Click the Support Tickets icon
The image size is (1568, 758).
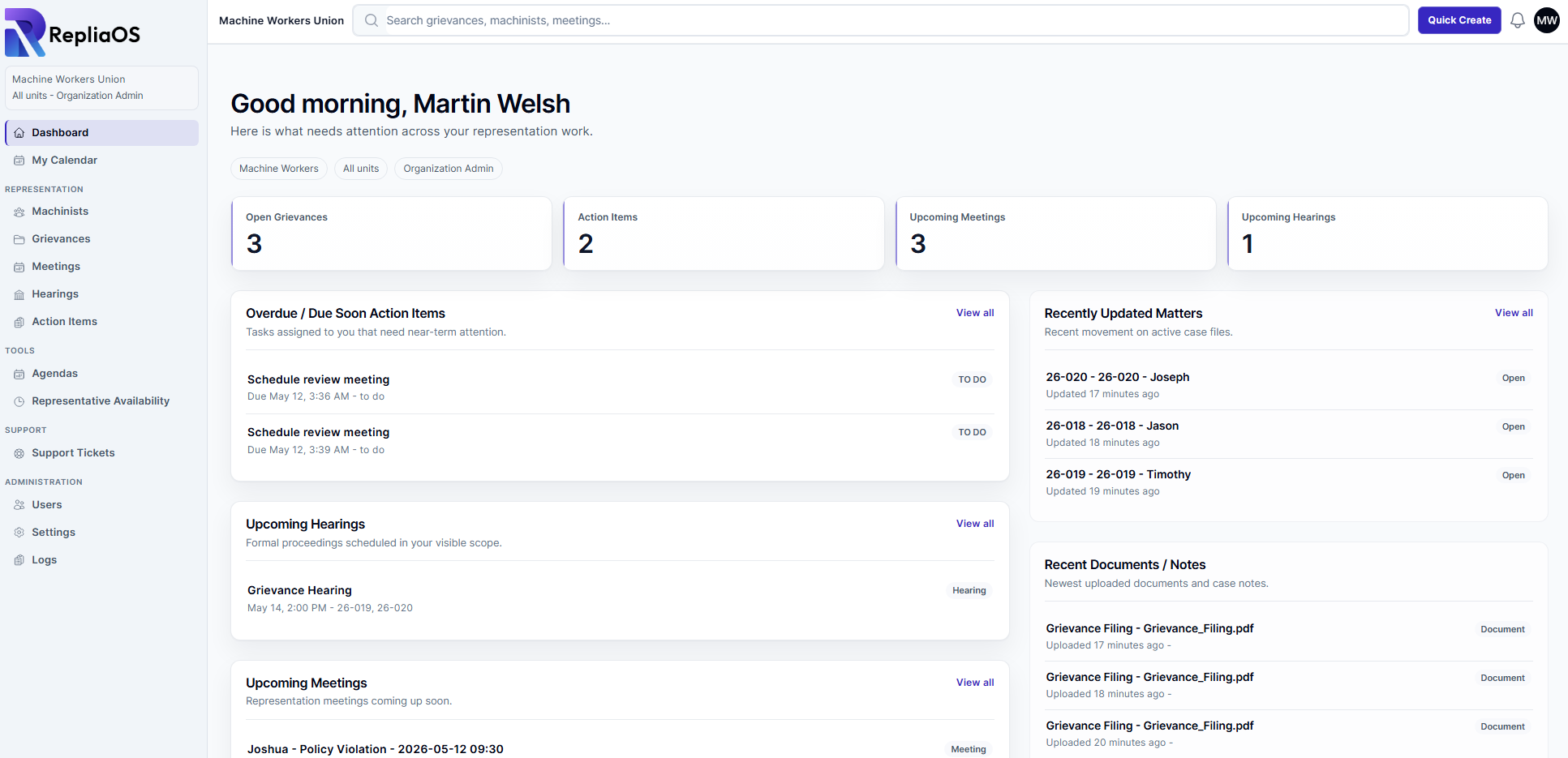(19, 453)
